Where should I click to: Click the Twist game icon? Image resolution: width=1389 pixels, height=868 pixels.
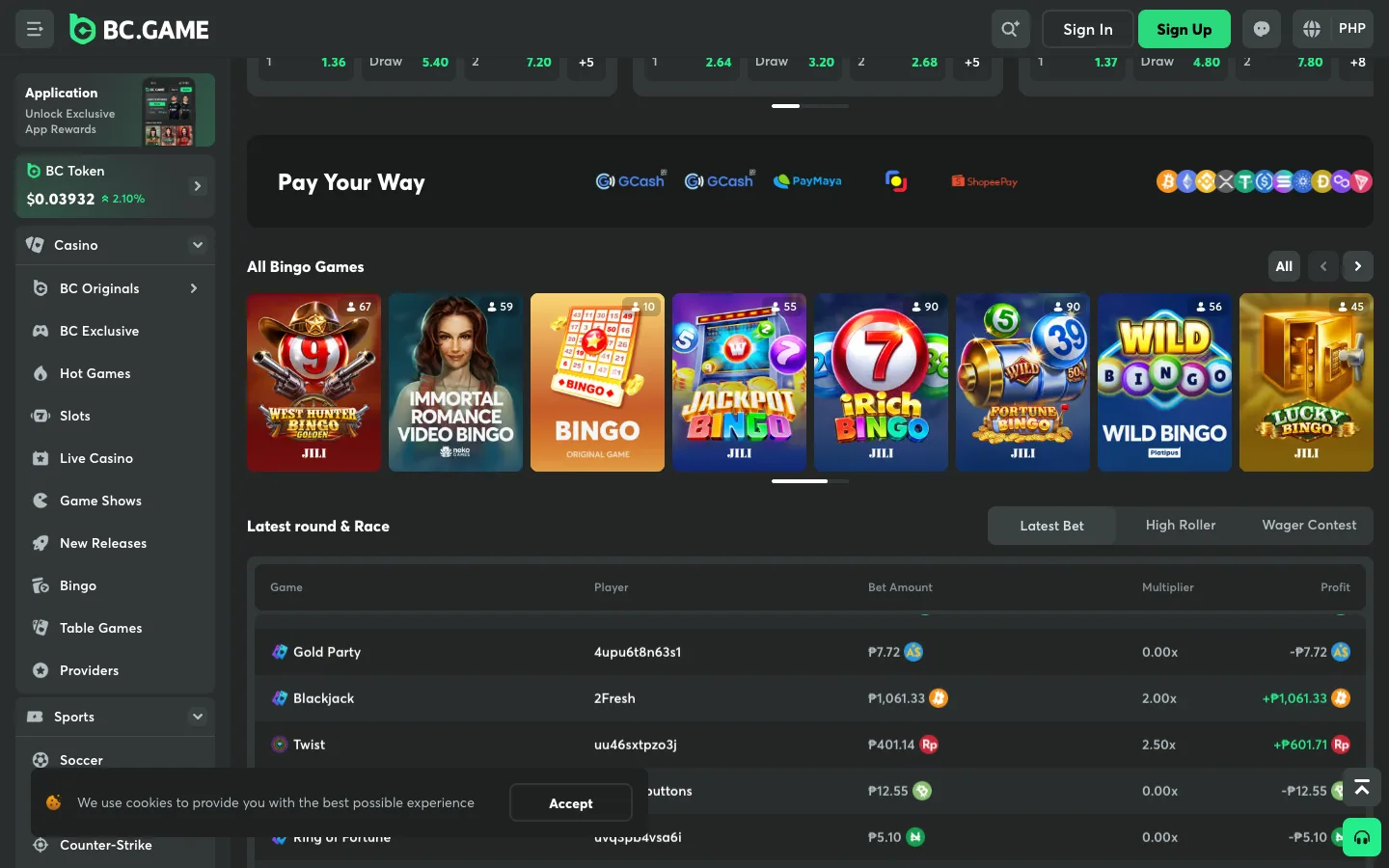coord(280,745)
